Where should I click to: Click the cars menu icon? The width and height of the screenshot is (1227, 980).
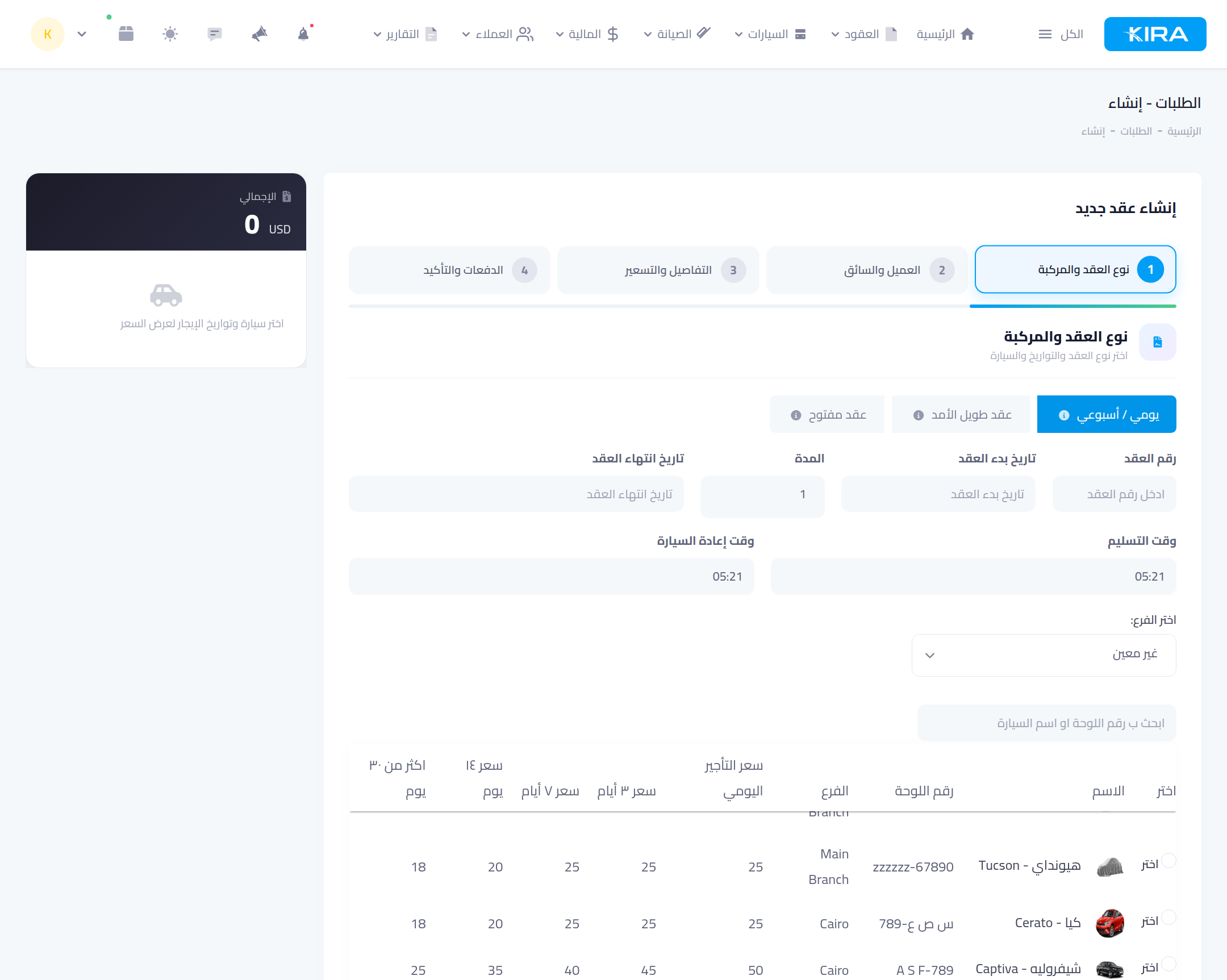point(800,34)
